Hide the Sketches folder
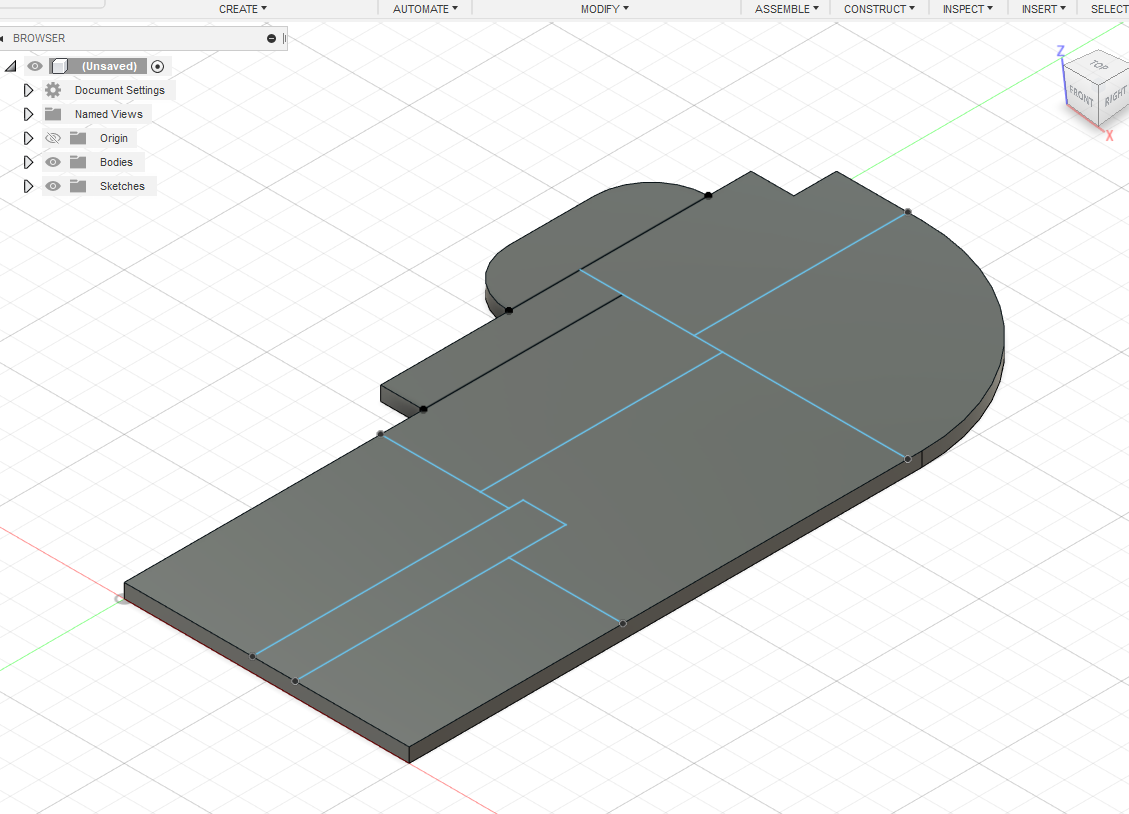1129x814 pixels. coord(53,186)
